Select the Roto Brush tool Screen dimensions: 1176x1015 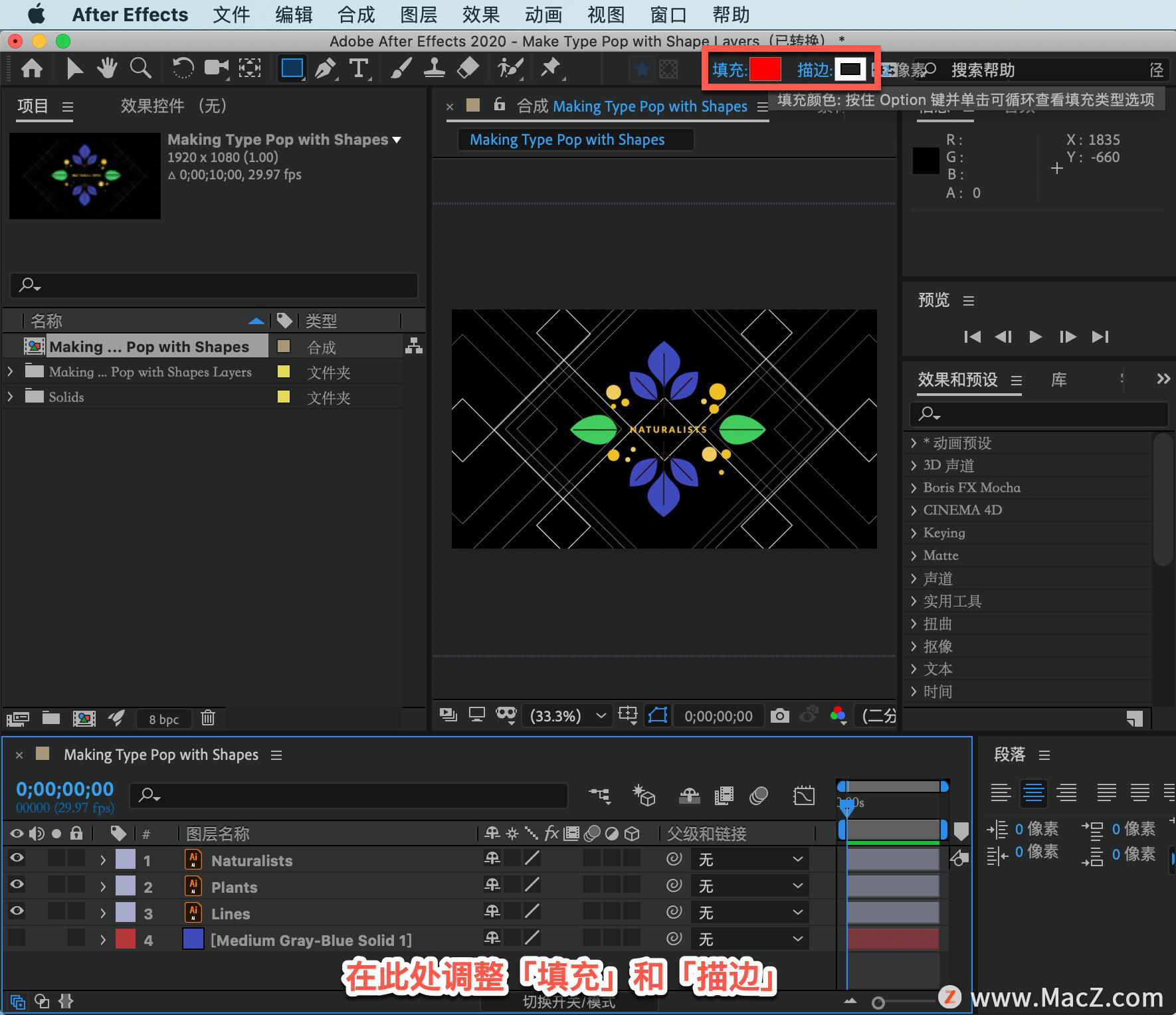[510, 68]
